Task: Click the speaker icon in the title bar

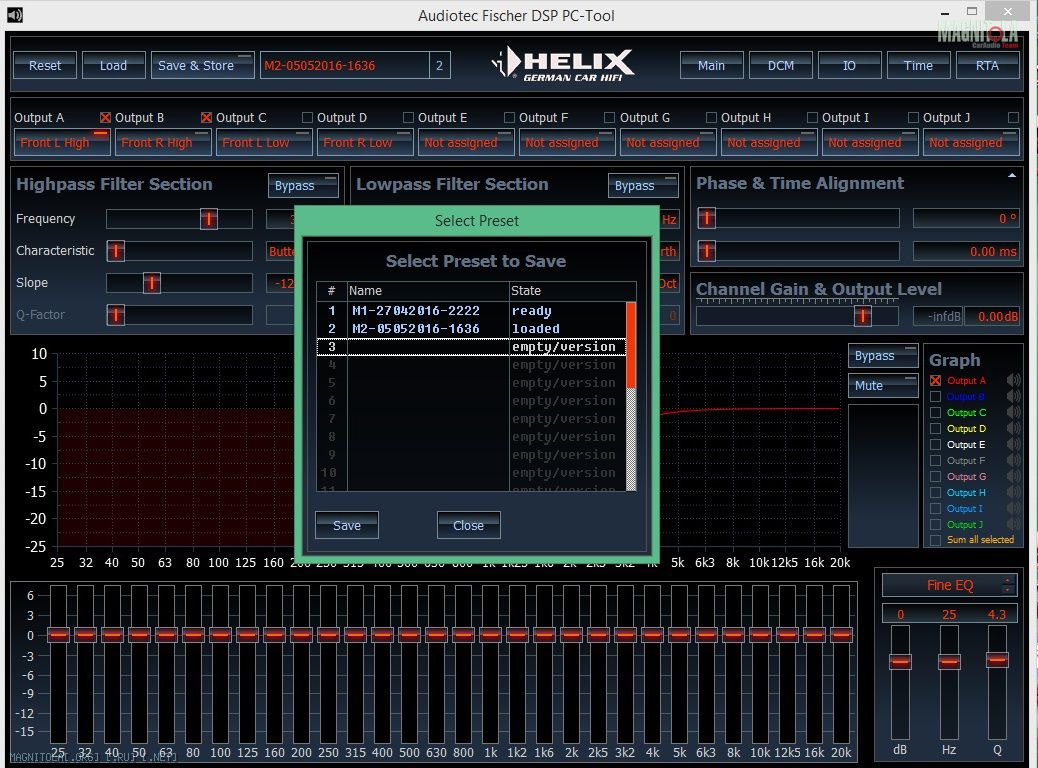Action: 14,15
